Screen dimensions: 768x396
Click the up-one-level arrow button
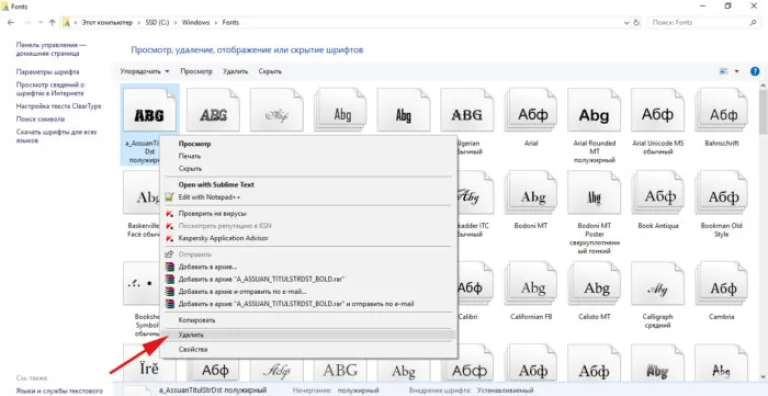52,23
